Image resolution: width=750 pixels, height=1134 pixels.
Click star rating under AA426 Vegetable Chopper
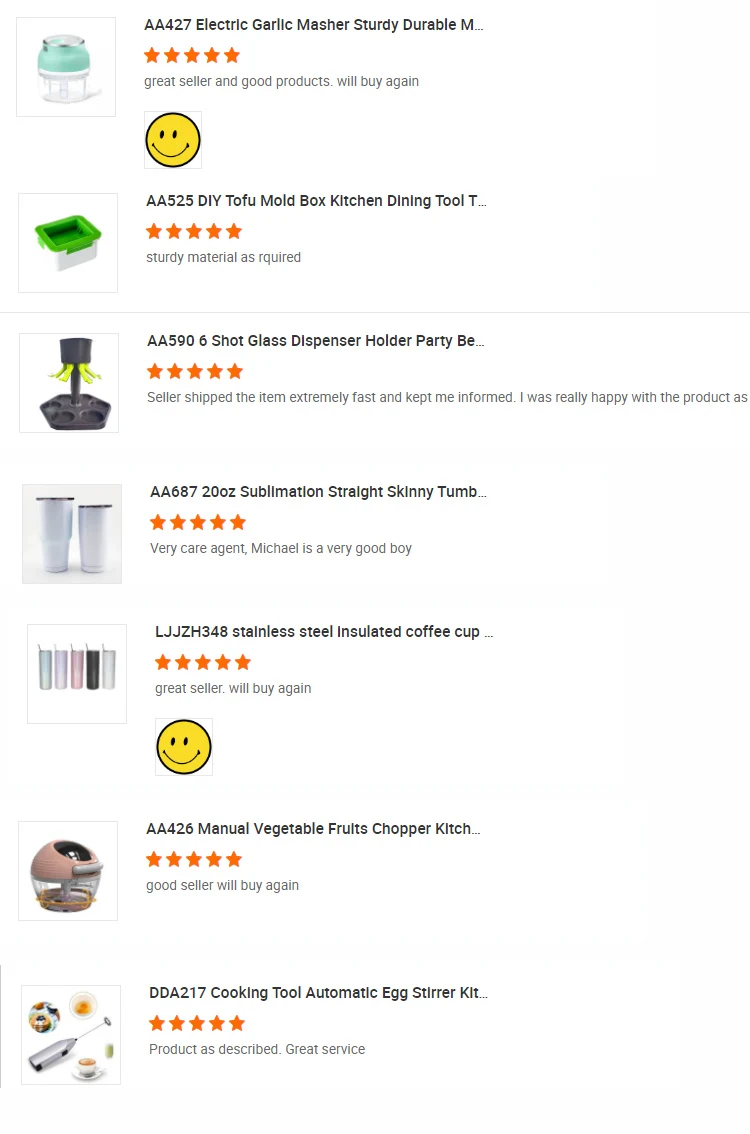(194, 859)
